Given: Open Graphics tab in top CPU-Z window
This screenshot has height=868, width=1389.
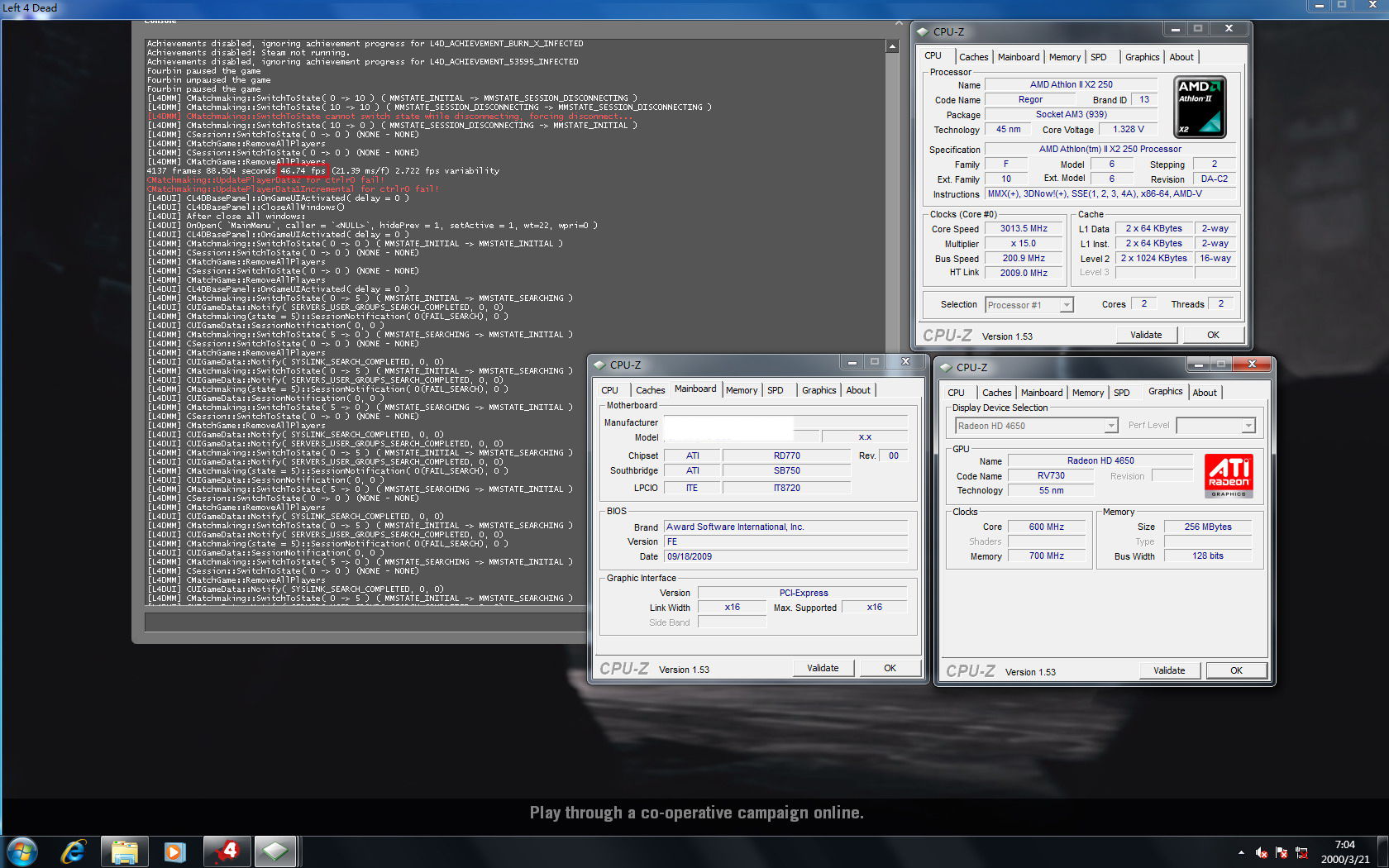Looking at the screenshot, I should (1142, 57).
